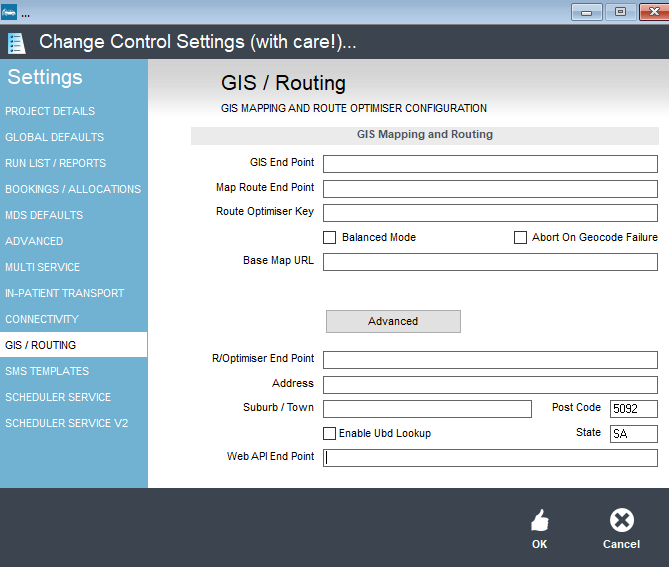Image resolution: width=669 pixels, height=567 pixels.
Task: Enable Ubd Lookup checkbox
Action: (x=329, y=433)
